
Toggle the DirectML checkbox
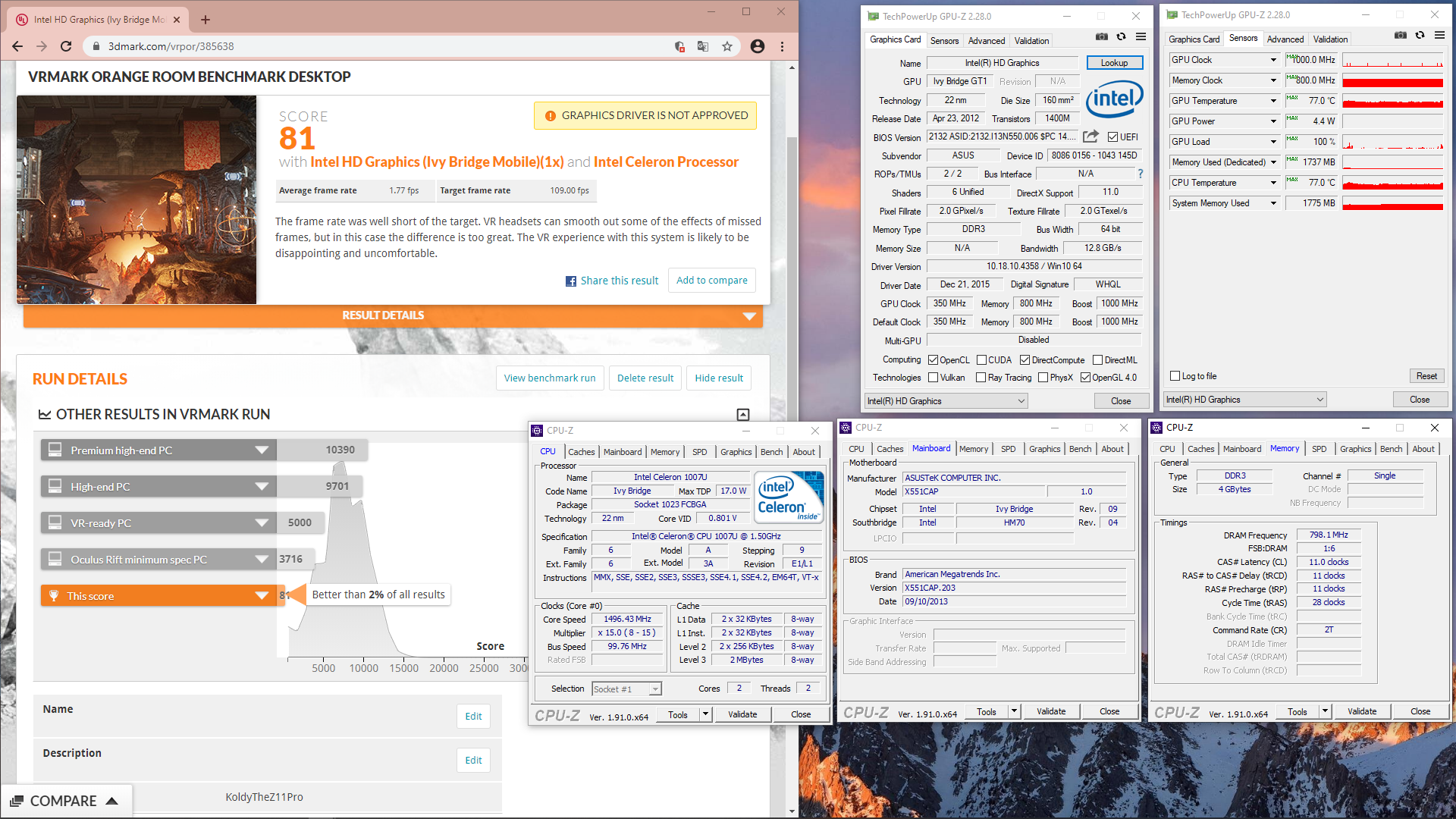coord(1097,360)
